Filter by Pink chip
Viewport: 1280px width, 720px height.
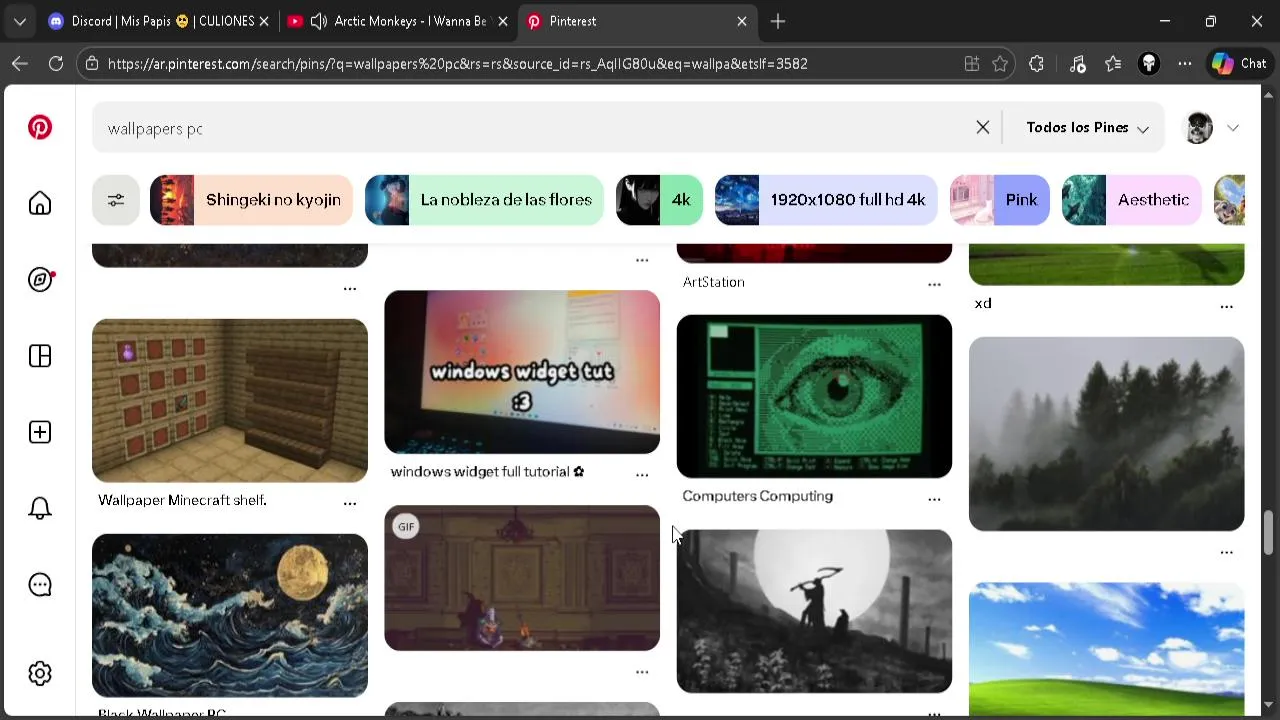coord(1000,200)
